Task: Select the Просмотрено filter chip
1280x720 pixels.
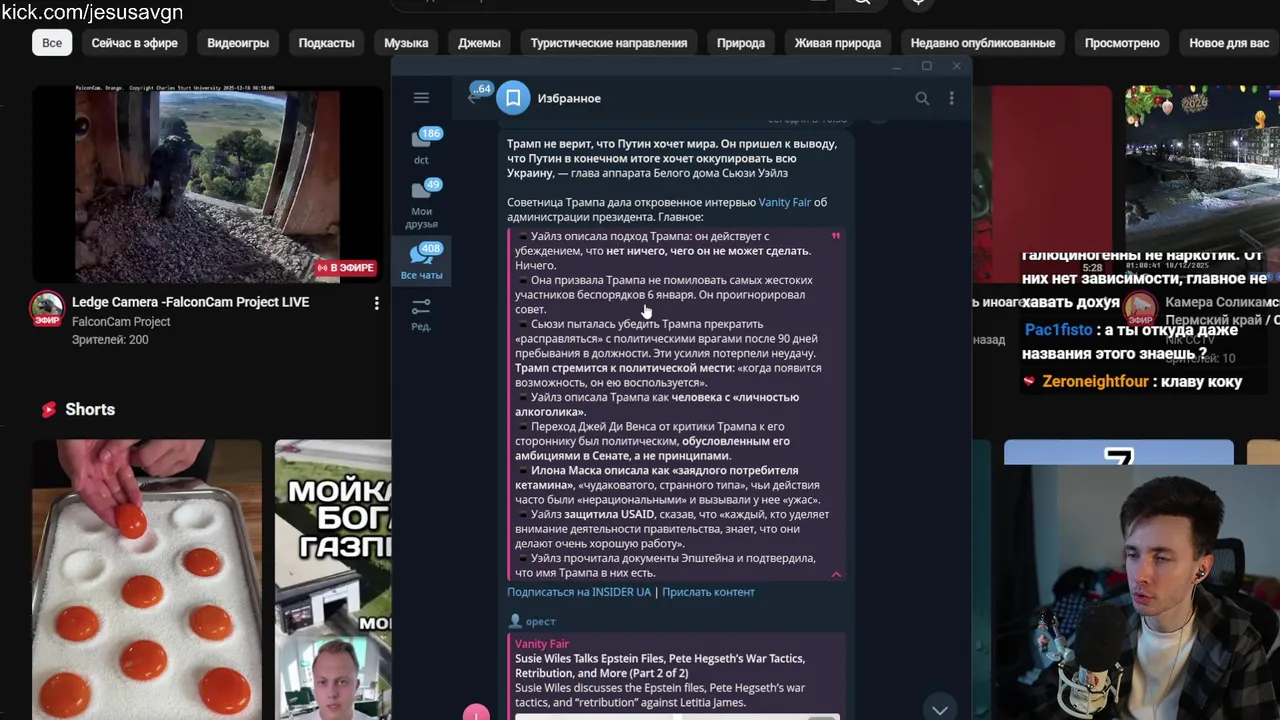Action: pyautogui.click(x=1122, y=43)
